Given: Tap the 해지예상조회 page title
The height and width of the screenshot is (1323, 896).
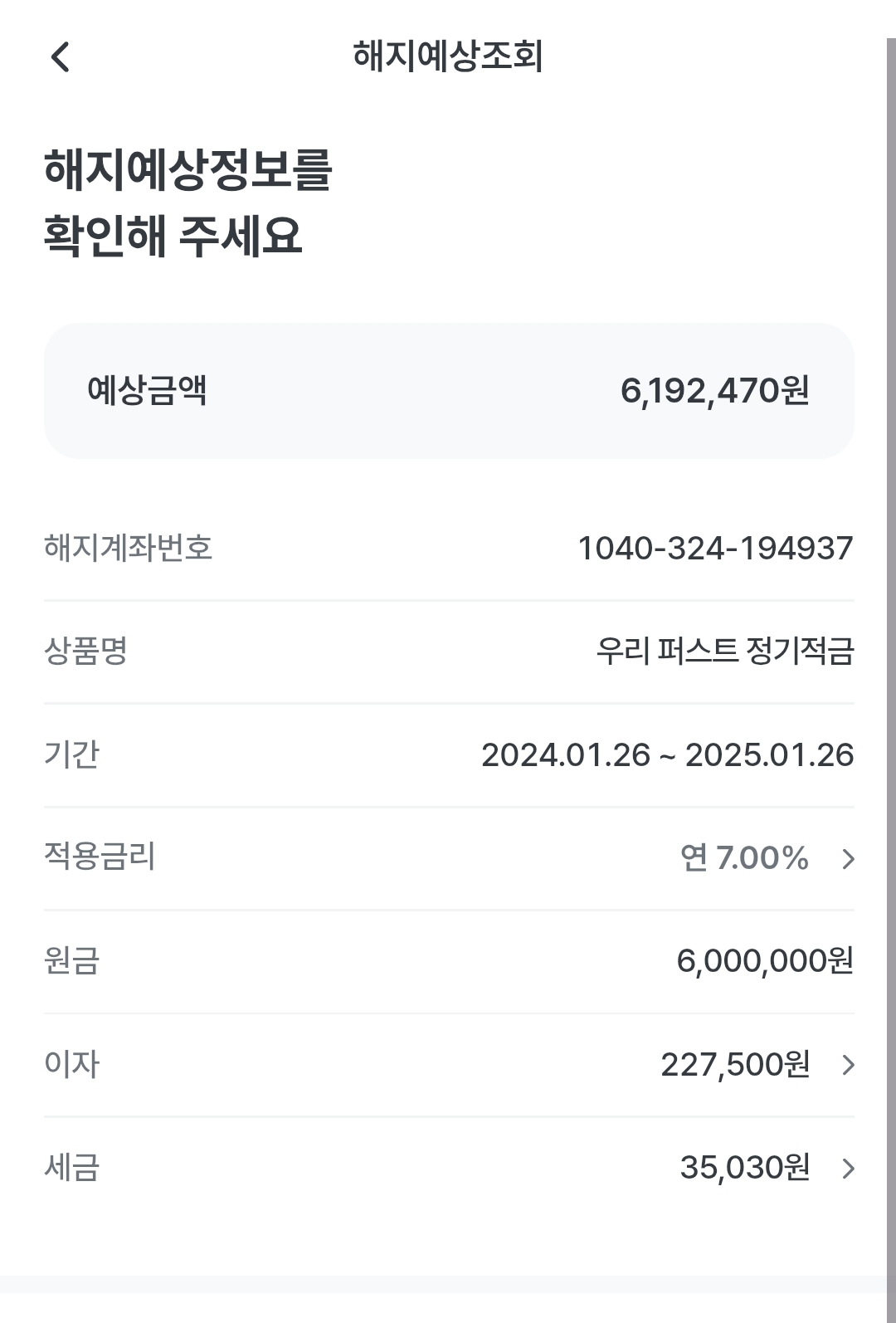Looking at the screenshot, I should click(448, 56).
